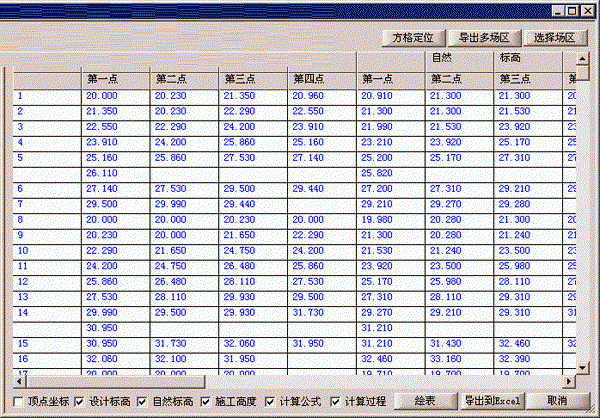
Task: Select row number 1
Action: (x=47, y=96)
